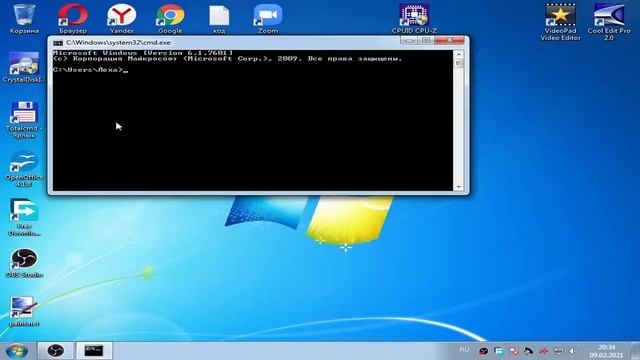Screen dimensions: 640x360
Task: Close the cmd.exe window
Action: pos(449,40)
